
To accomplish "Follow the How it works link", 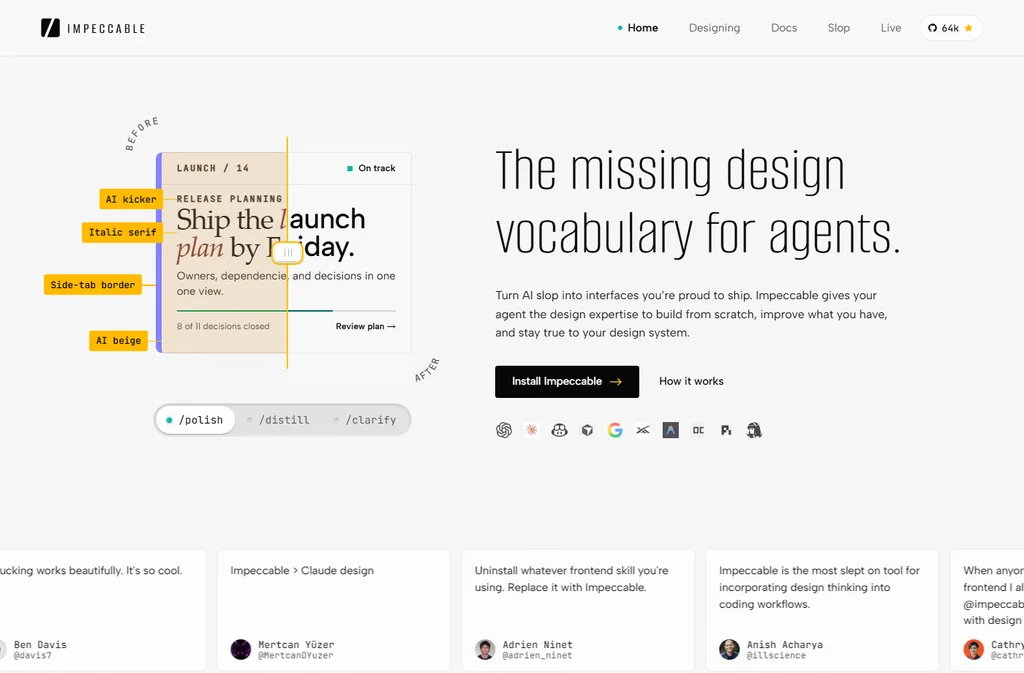I will 691,381.
